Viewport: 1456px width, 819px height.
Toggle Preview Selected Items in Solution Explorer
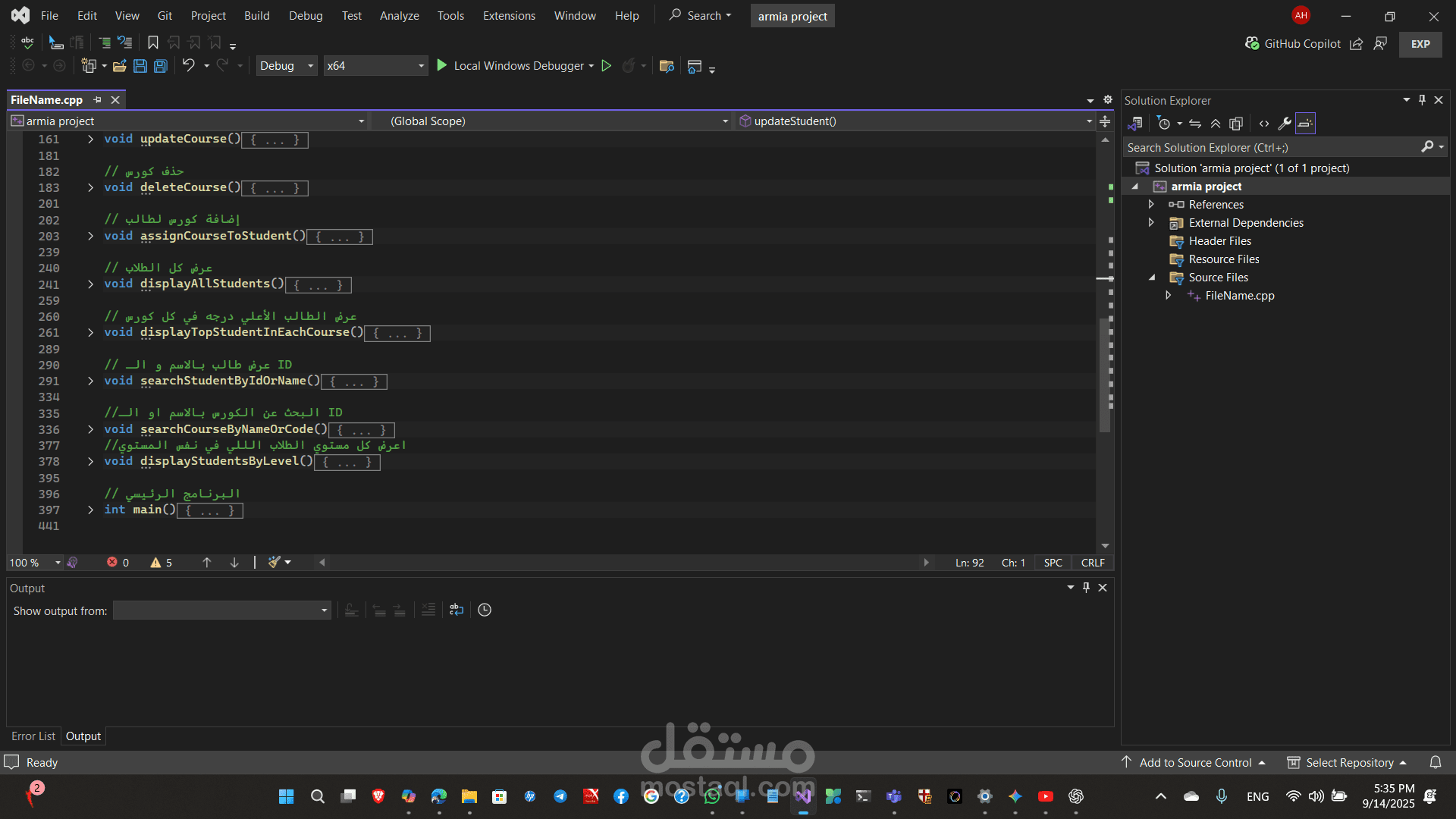(1305, 124)
